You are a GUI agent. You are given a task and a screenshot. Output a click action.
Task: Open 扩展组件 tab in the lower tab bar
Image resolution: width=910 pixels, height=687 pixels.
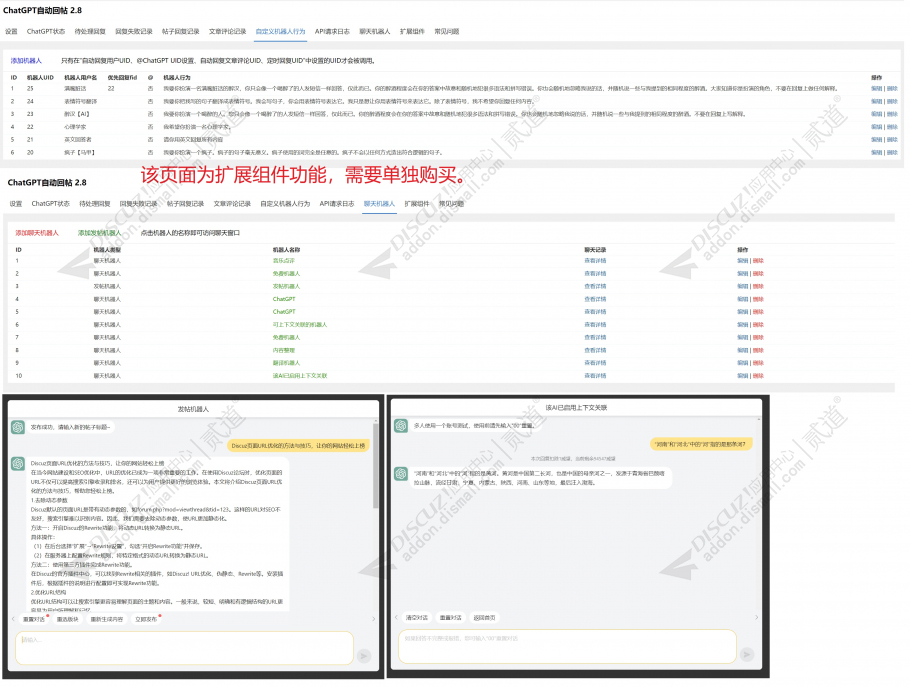417,204
